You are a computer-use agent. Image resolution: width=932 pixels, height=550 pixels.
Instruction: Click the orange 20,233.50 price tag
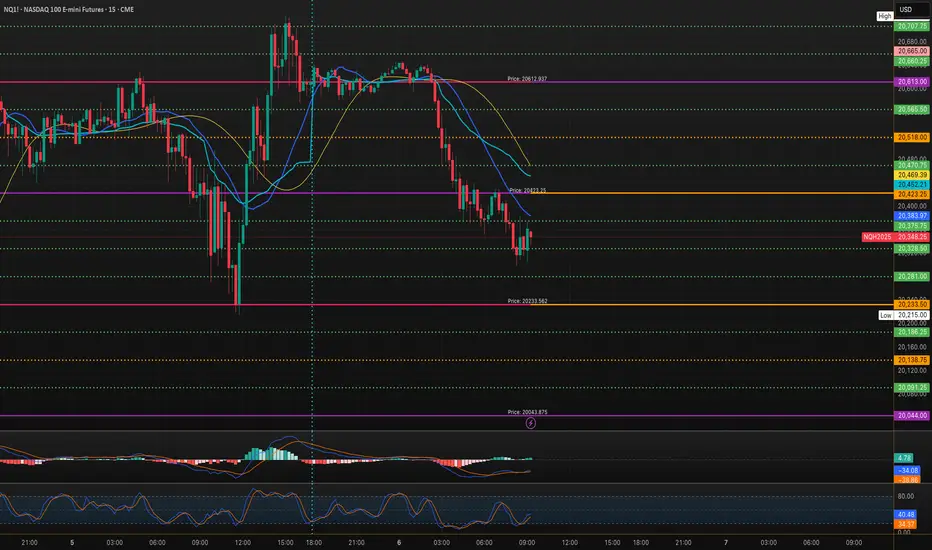[912, 304]
